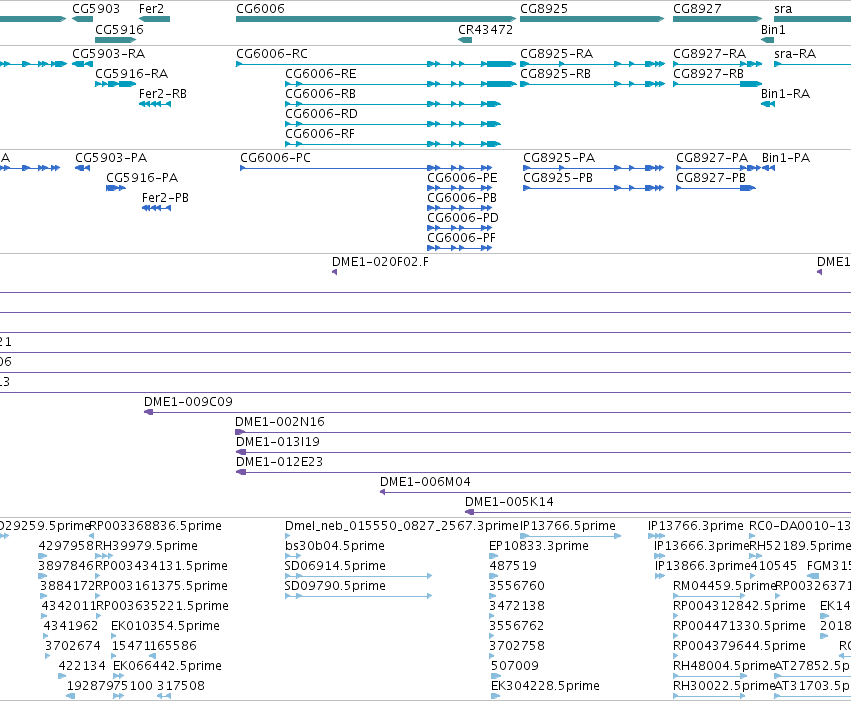Click the CG5916-PA protein glyph
The width and height of the screenshot is (851, 701).
pyautogui.click(x=116, y=188)
